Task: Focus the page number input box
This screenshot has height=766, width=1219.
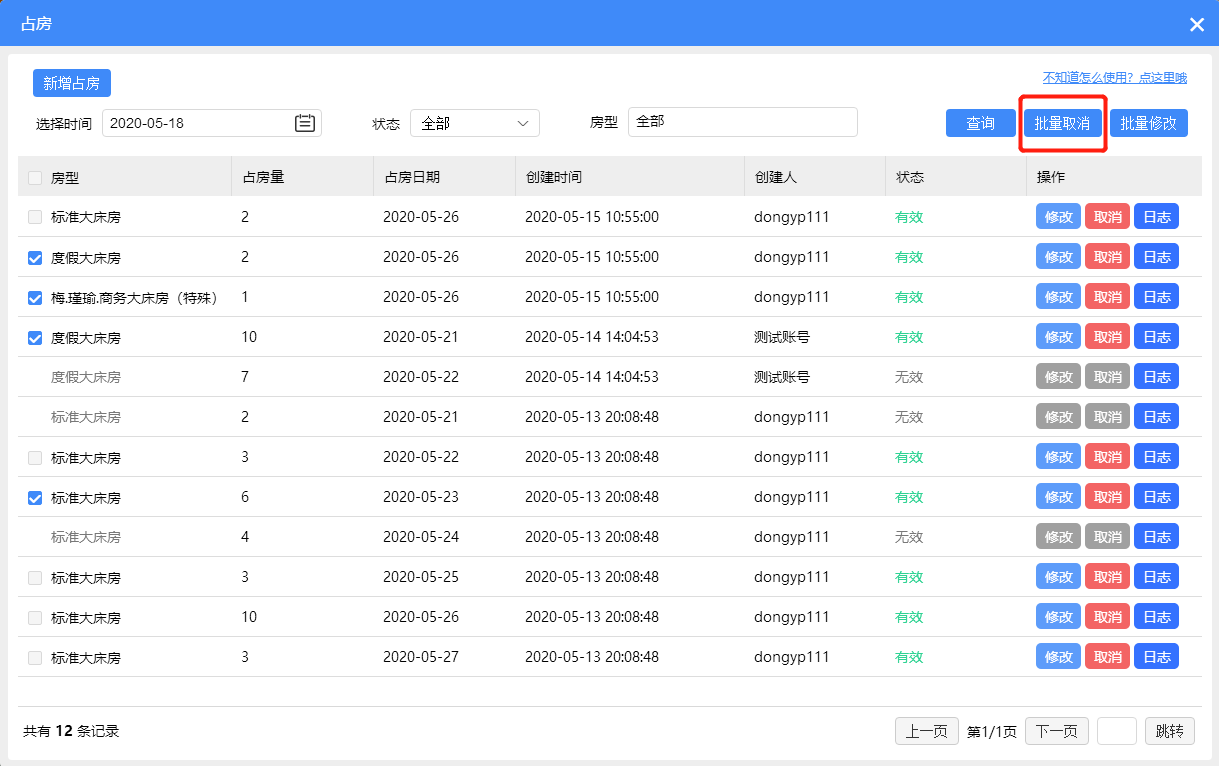Action: [x=1117, y=731]
